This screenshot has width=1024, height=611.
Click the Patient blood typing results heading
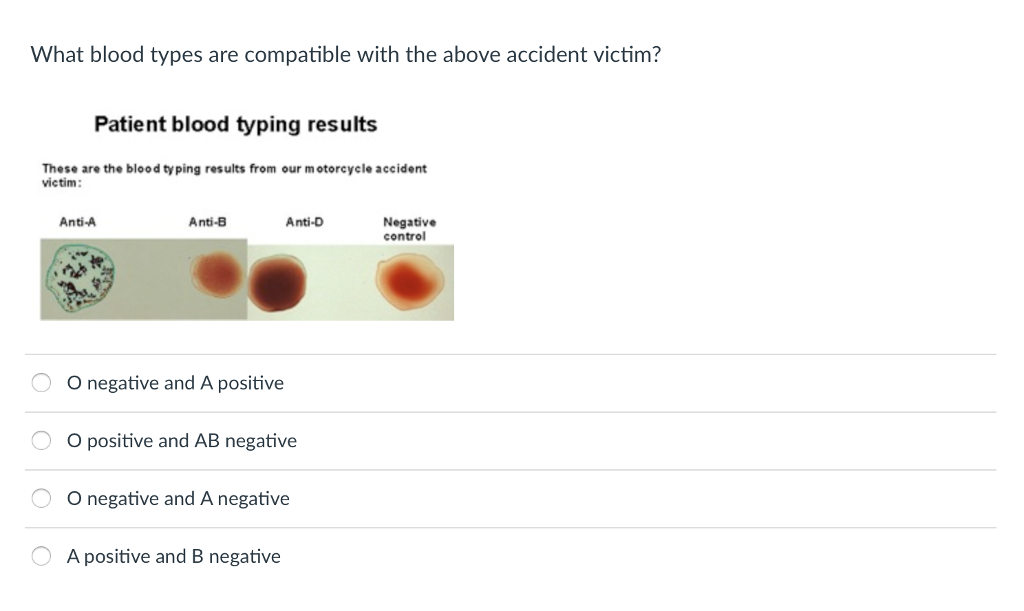235,124
